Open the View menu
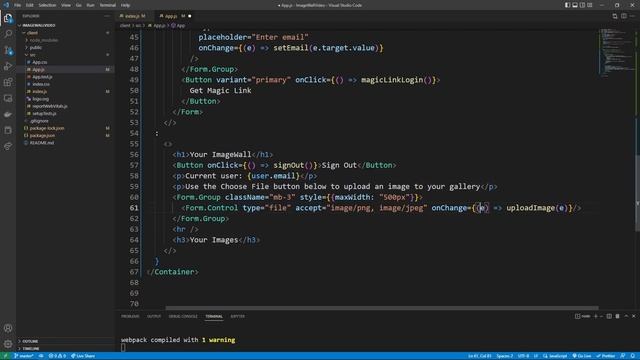640x360 pixels. [x=66, y=5]
